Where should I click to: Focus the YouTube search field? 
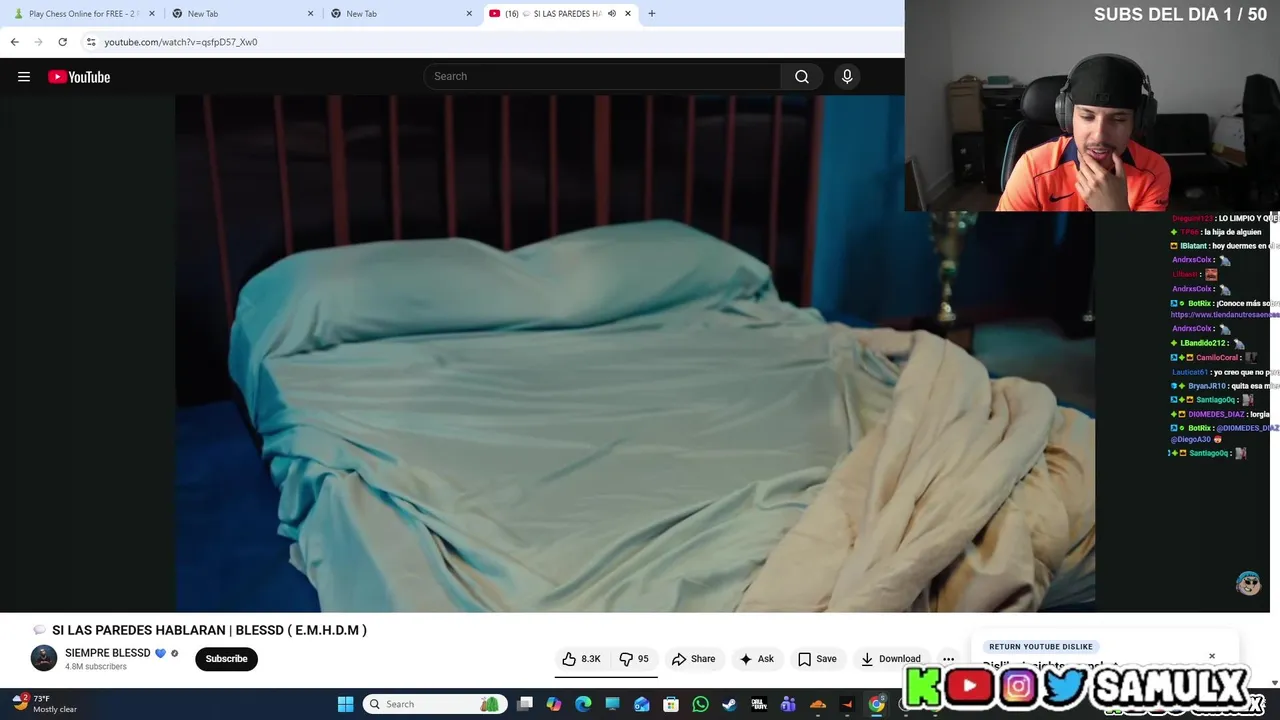click(x=603, y=77)
